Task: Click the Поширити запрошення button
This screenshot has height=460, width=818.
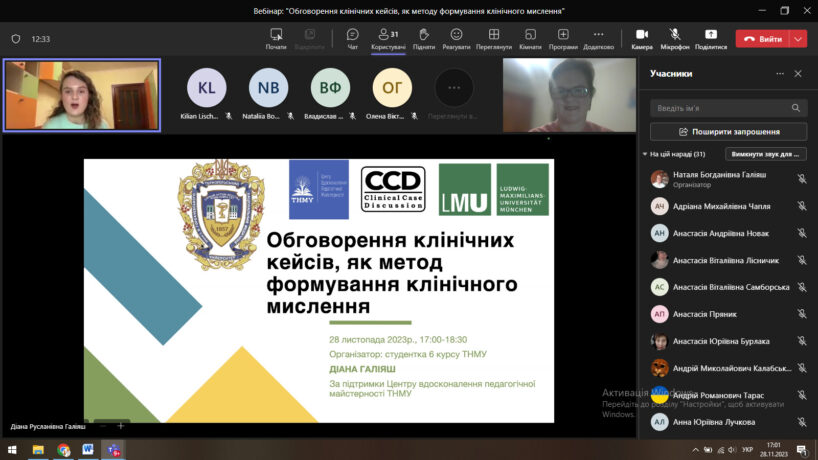Action: point(728,131)
